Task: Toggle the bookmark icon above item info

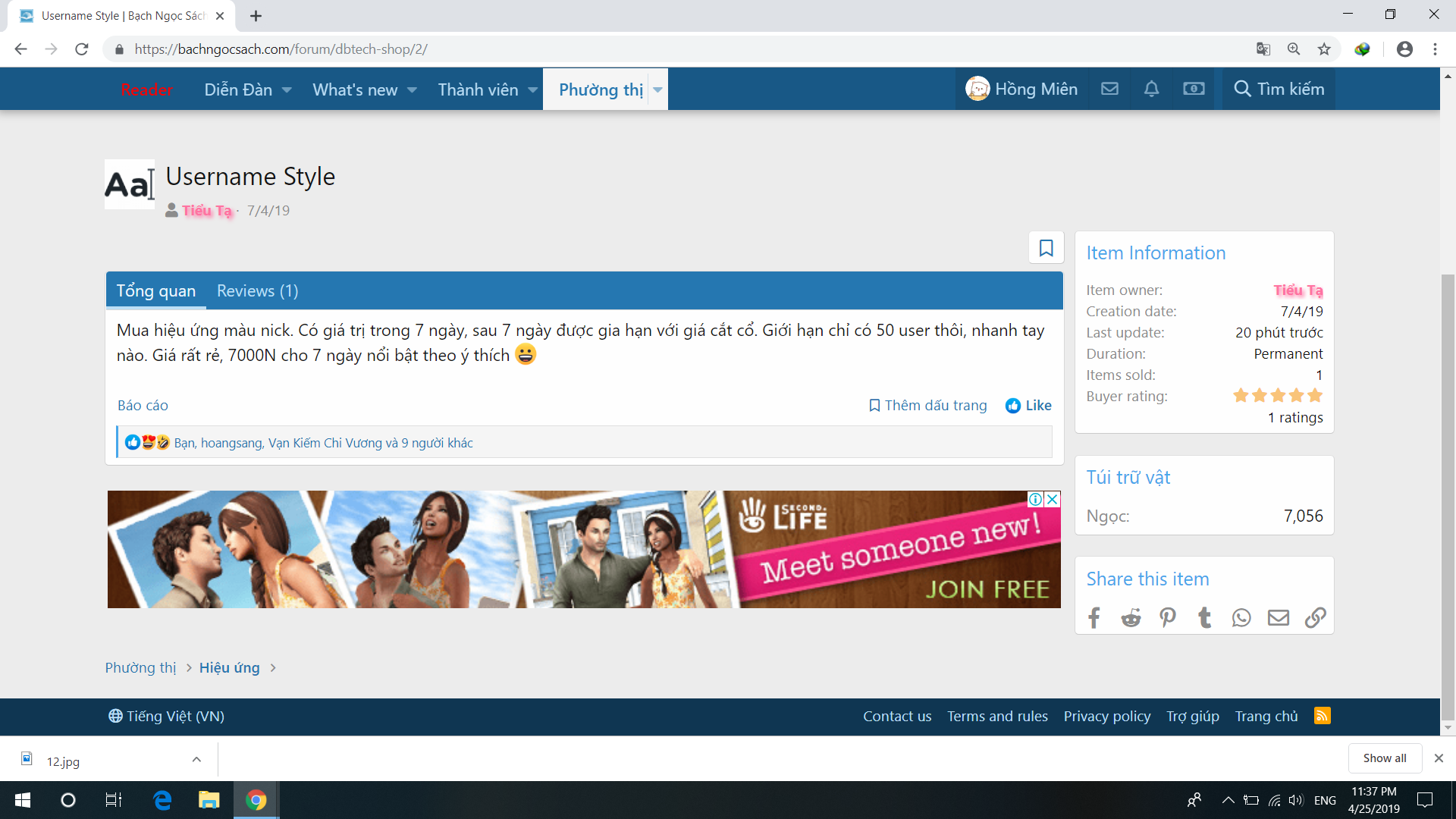Action: [1046, 248]
